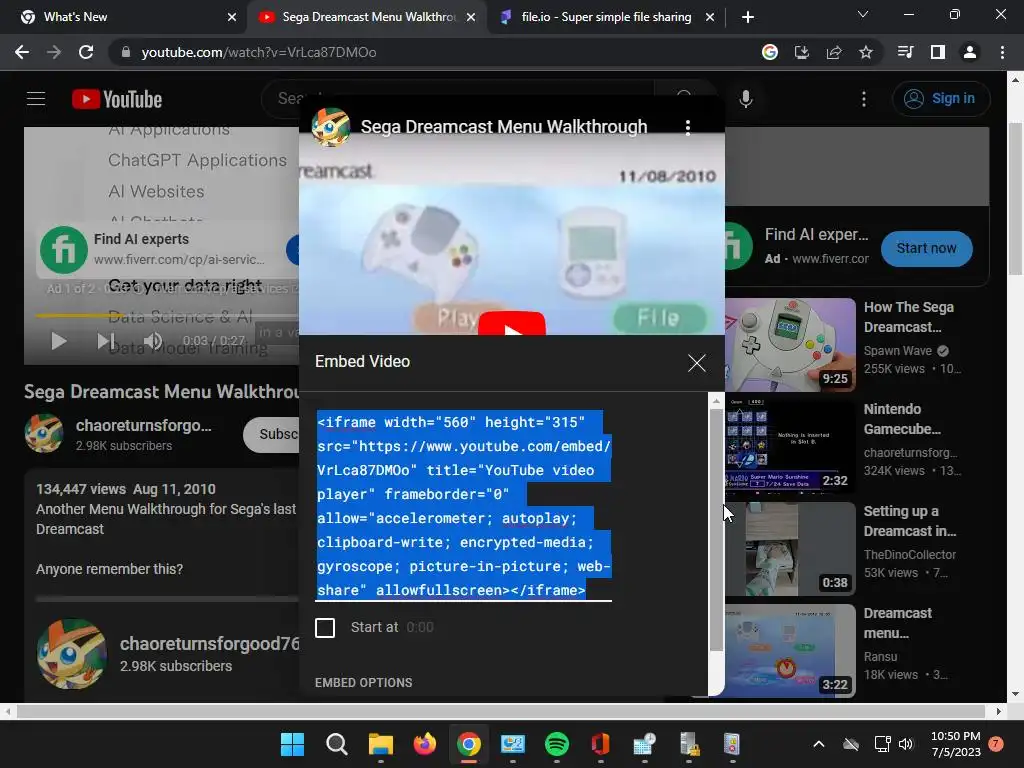Open Google icon in address bar
1024x768 pixels.
(x=770, y=52)
